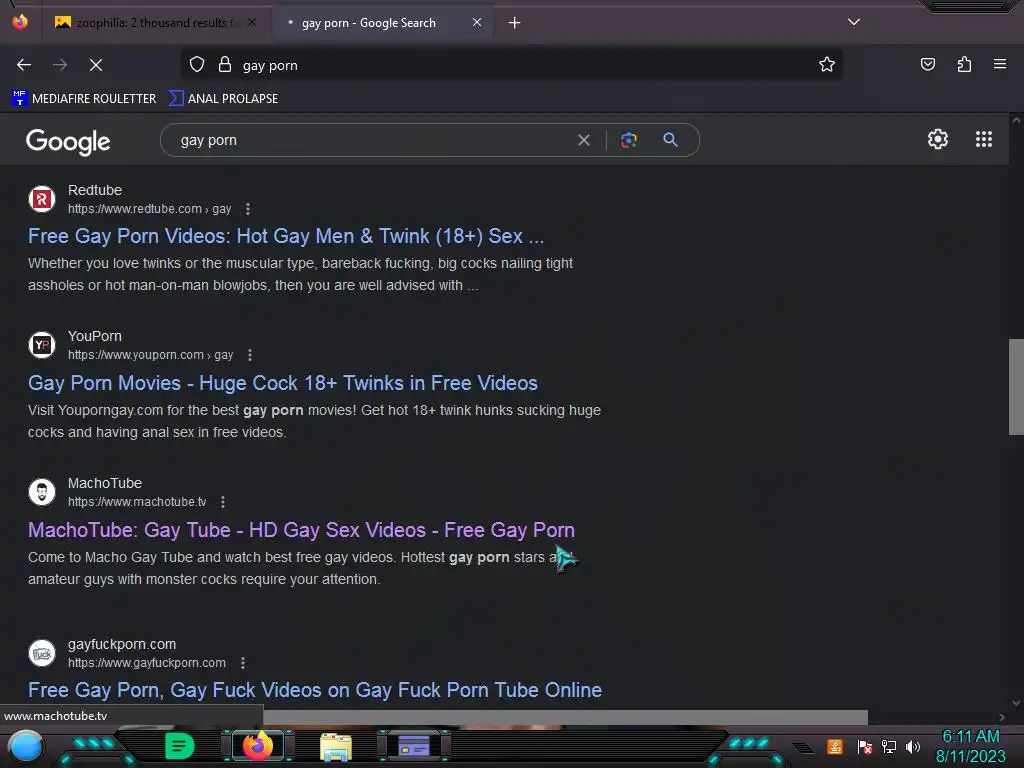Click the machotube.tv URL text
This screenshot has height=768, width=1024.
(137, 502)
